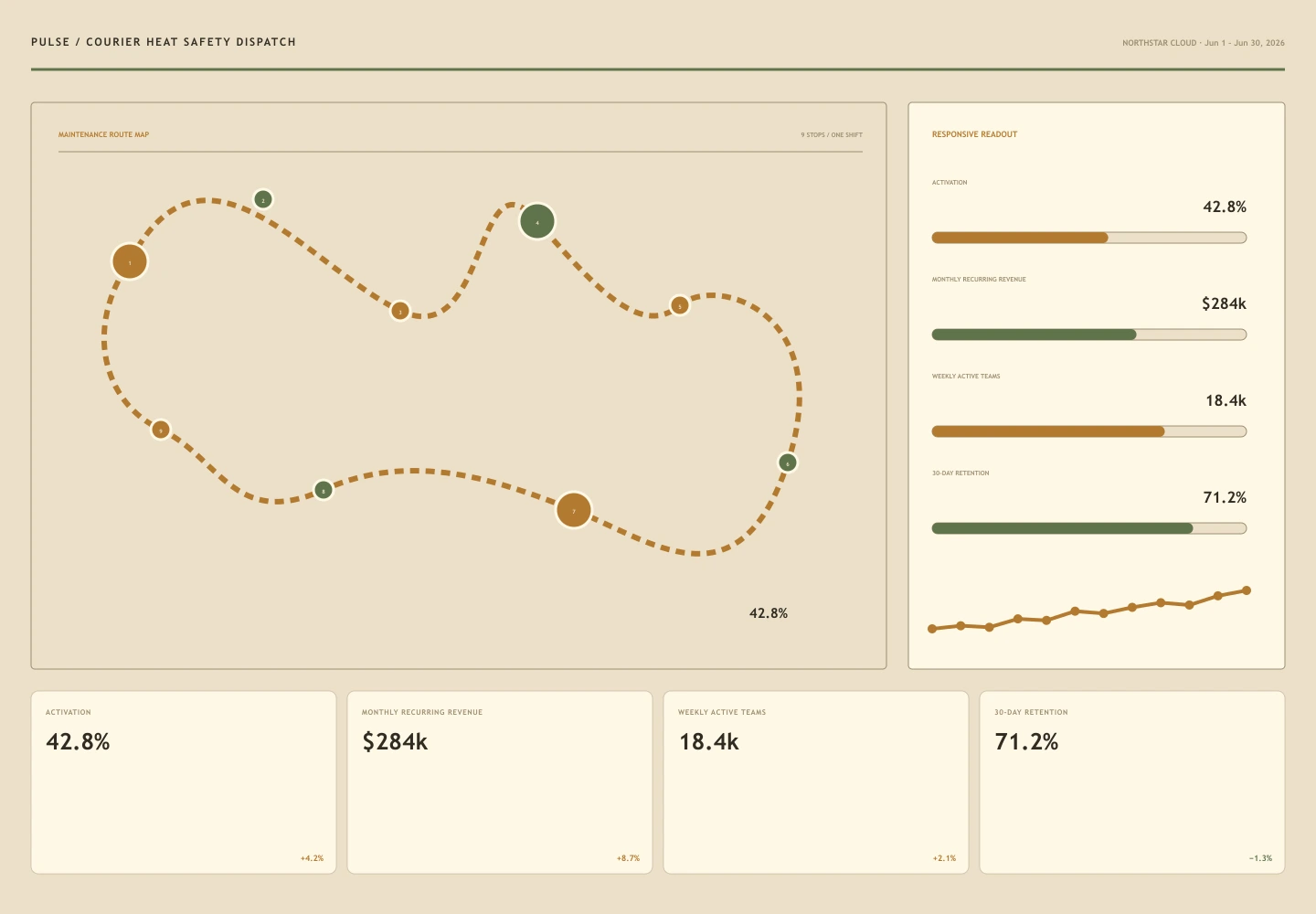Click the "Pulse / Courier Heat Safety Dispatch" title
Viewport: 1316px width, 914px height.
tap(164, 42)
